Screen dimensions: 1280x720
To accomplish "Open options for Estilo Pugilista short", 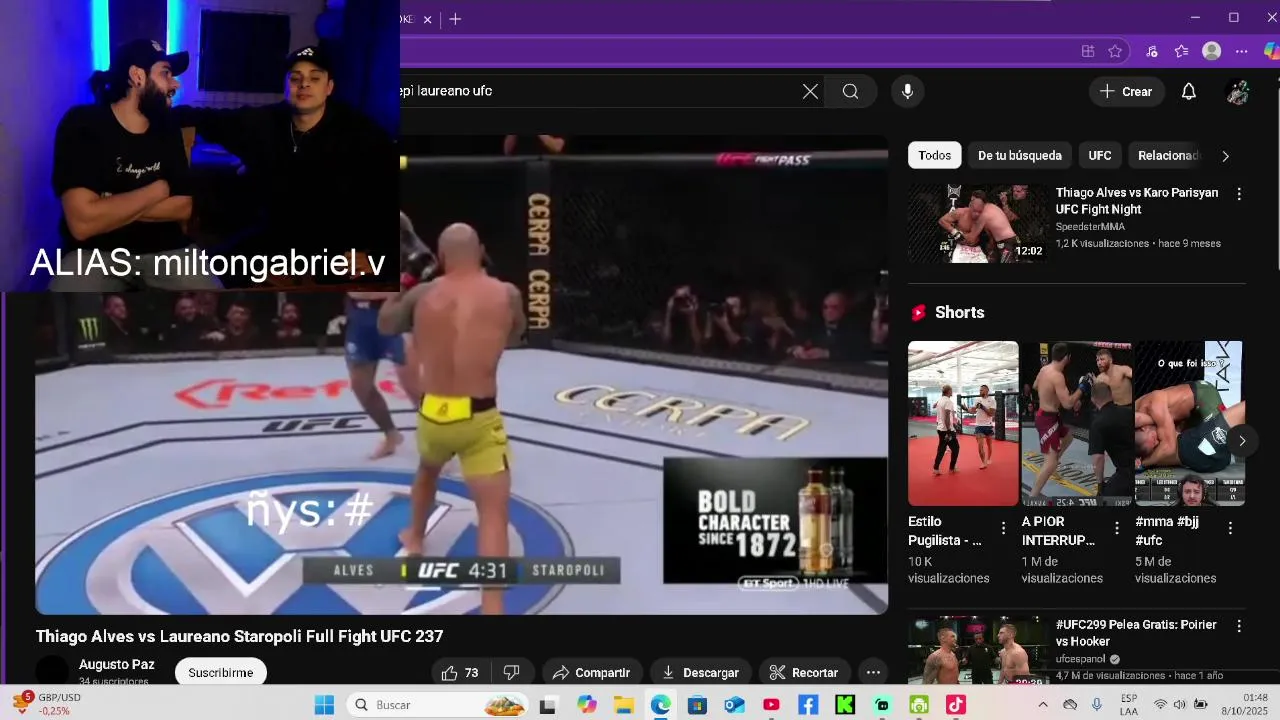I will [1004, 527].
